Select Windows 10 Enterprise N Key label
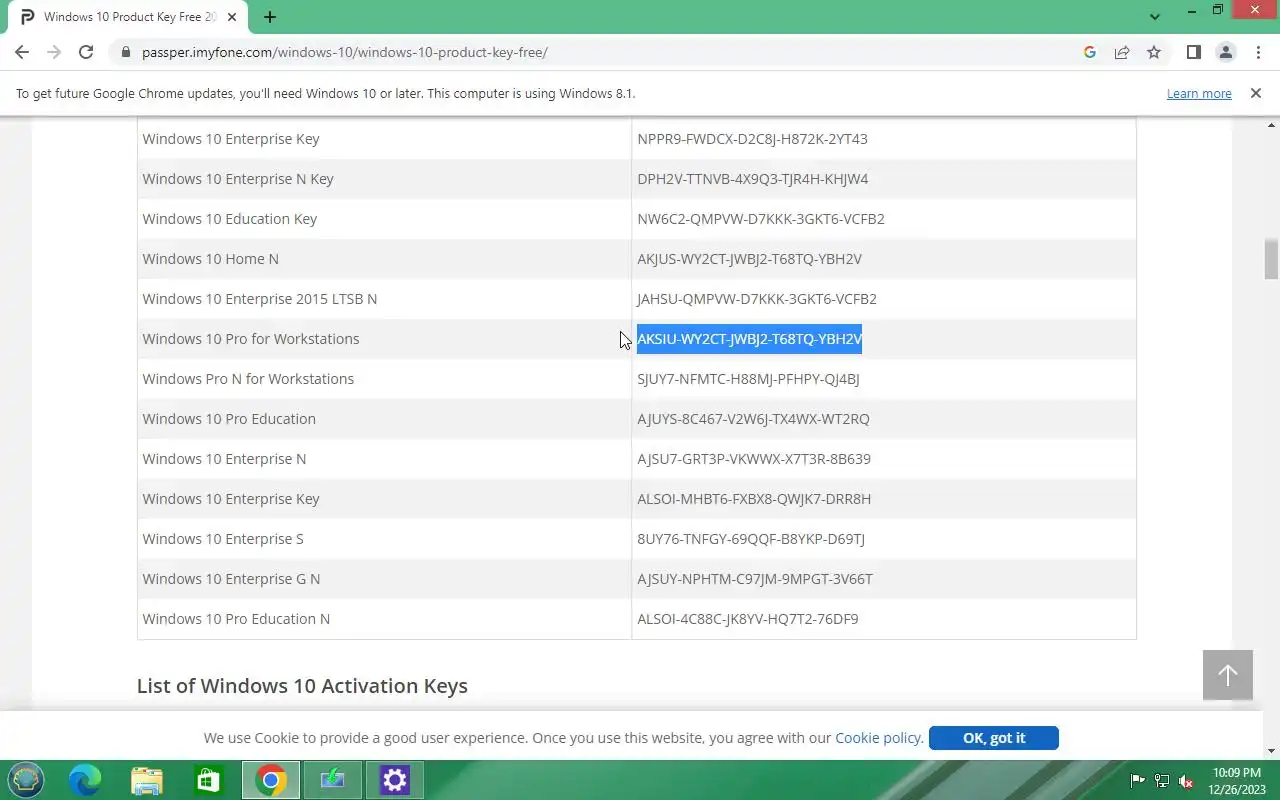 [238, 179]
